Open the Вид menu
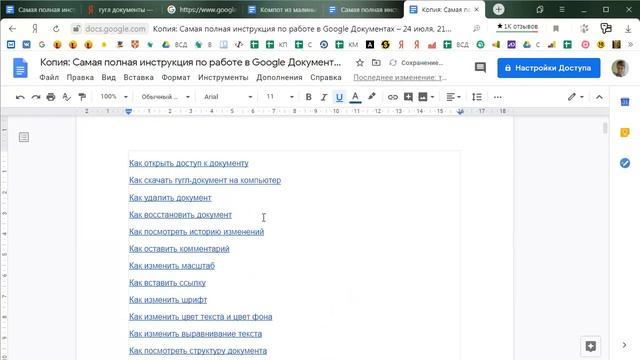 109,77
